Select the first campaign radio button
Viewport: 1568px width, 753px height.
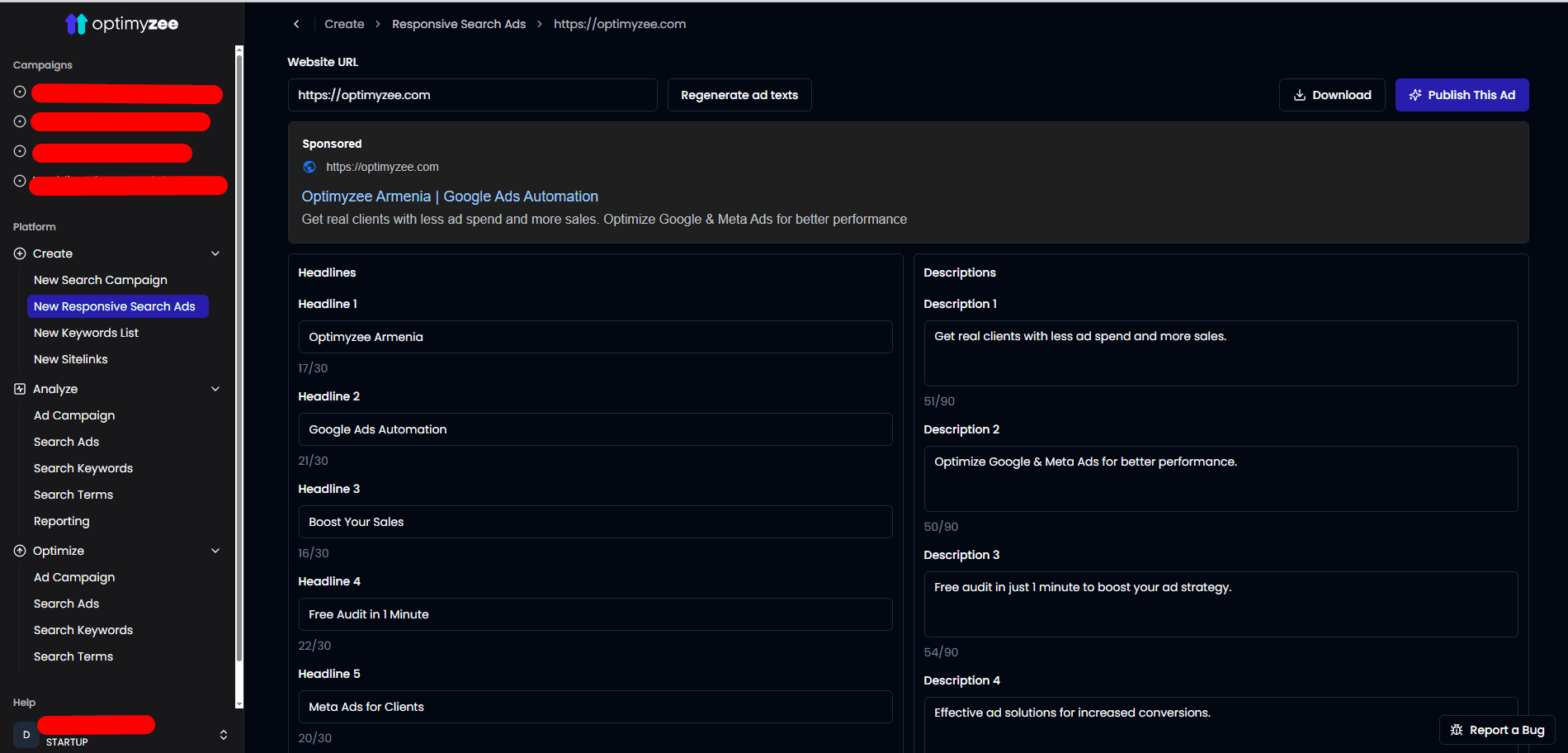(x=18, y=91)
